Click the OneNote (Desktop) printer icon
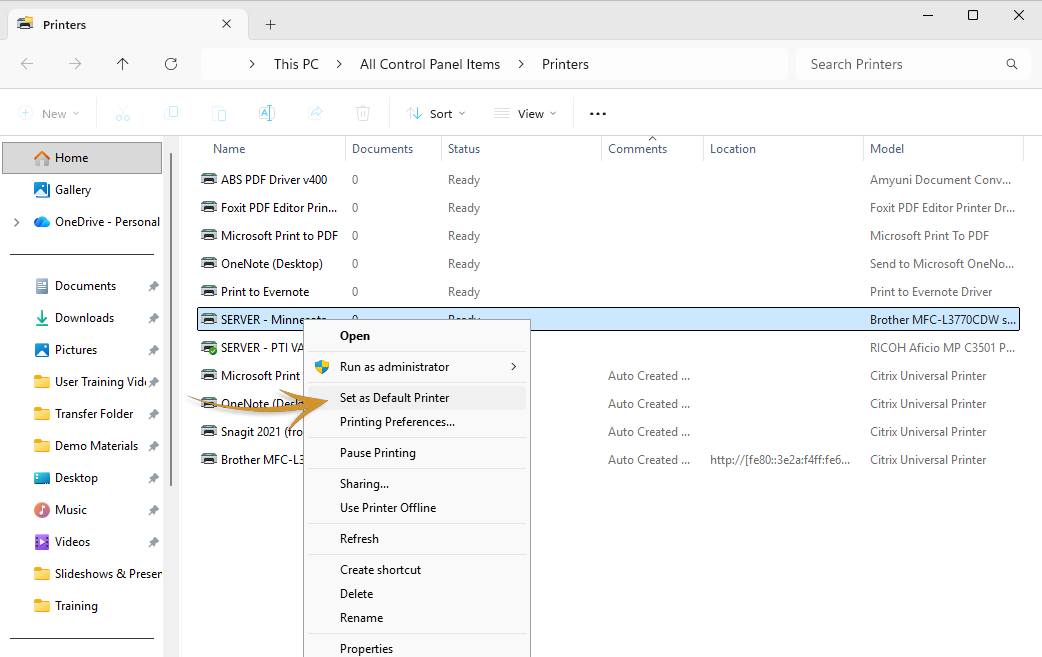This screenshot has width=1042, height=657. 209,263
